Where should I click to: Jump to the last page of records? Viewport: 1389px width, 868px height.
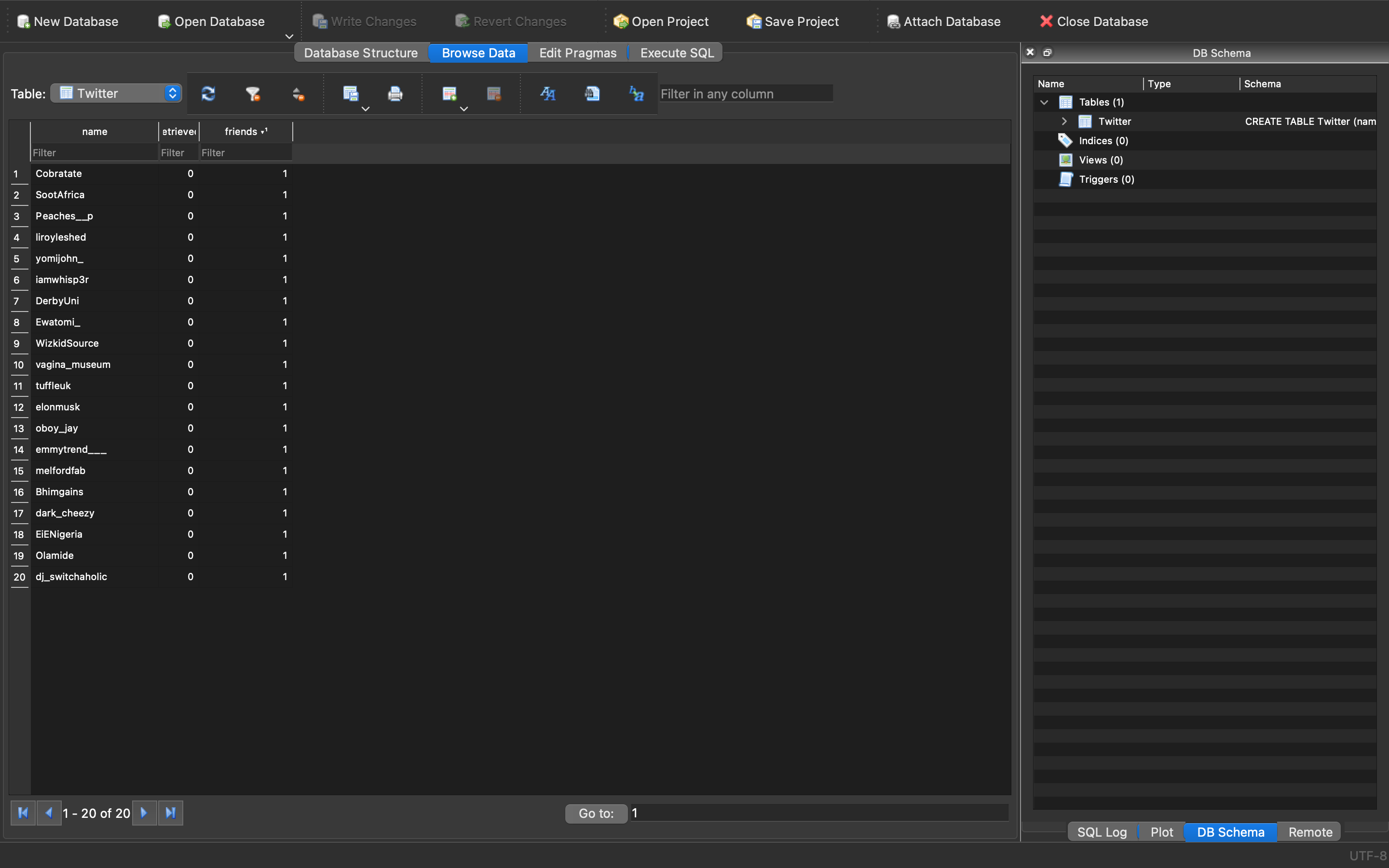click(x=170, y=813)
